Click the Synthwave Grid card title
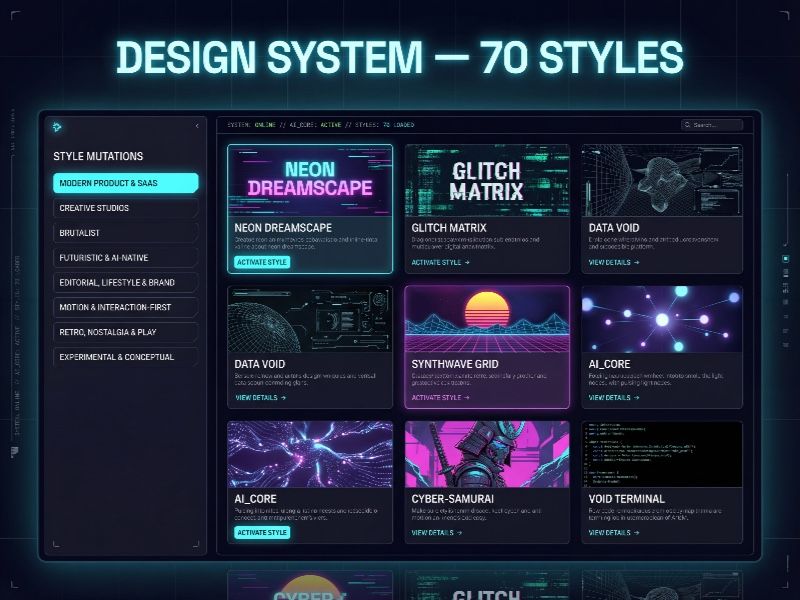The image size is (800, 600). click(455, 364)
